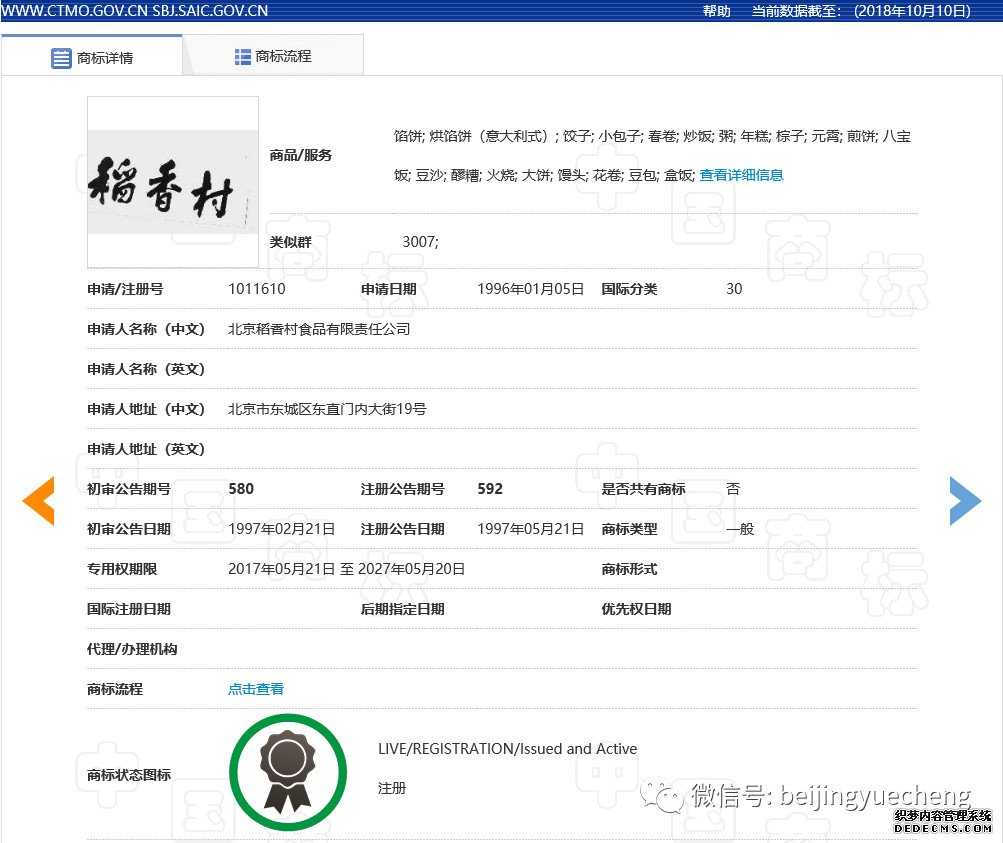Go to previous trademark with orange arrow
This screenshot has height=843, width=1003.
pyautogui.click(x=38, y=501)
